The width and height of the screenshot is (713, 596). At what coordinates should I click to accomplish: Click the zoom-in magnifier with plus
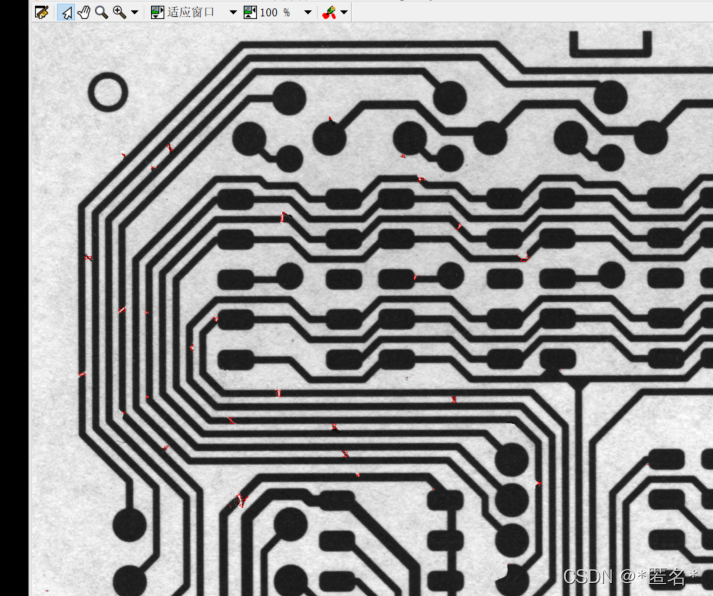(x=120, y=12)
